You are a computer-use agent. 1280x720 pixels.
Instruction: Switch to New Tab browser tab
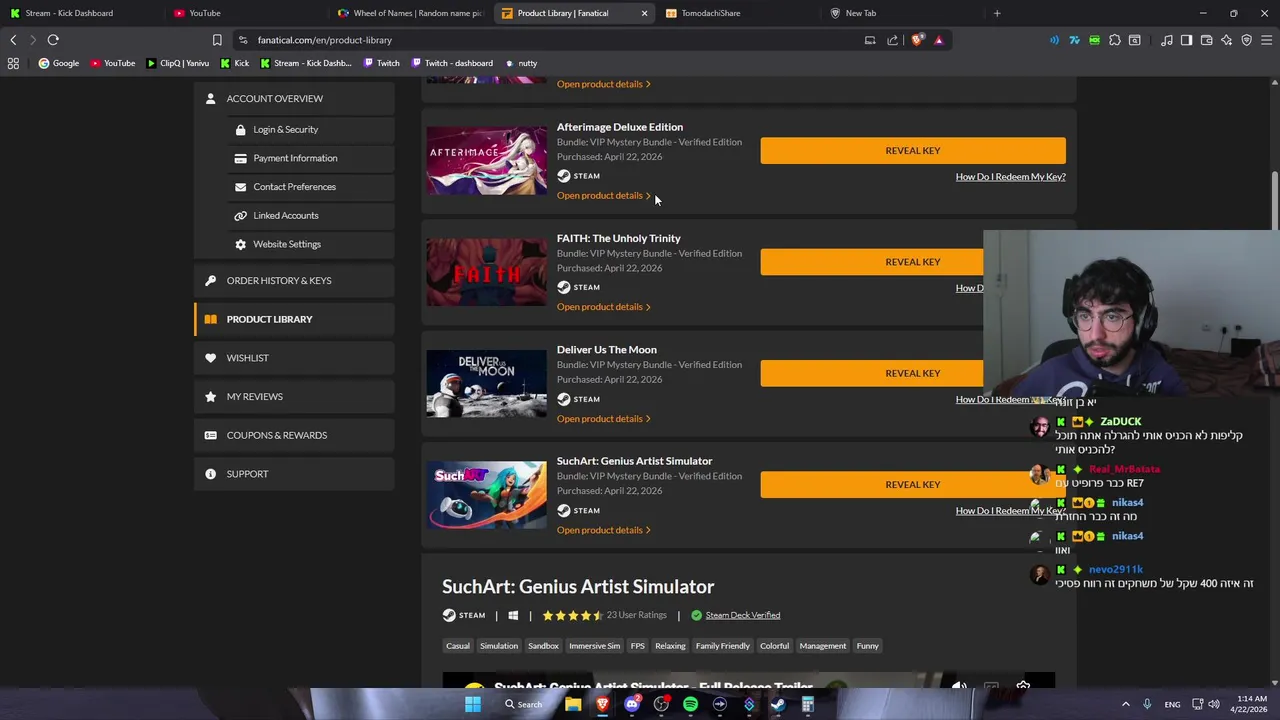pyautogui.click(x=900, y=13)
